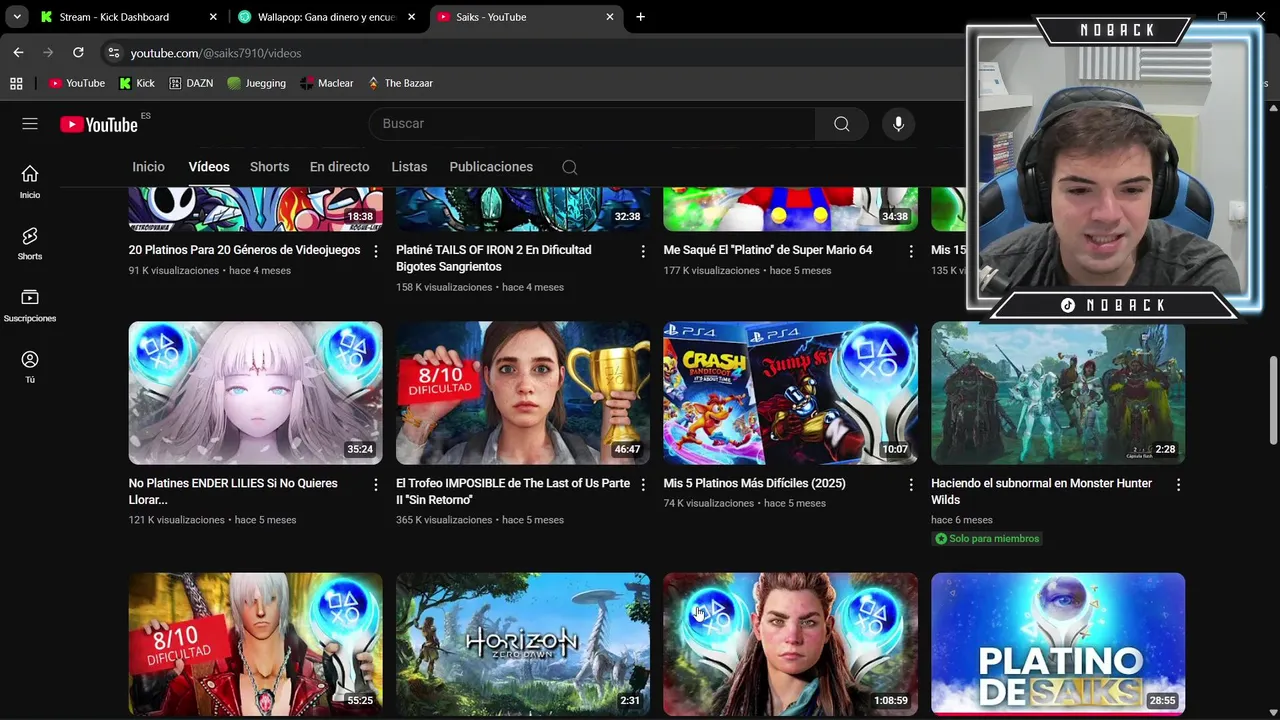Click the YouTube logo
This screenshot has height=720, width=1280.
(98, 124)
